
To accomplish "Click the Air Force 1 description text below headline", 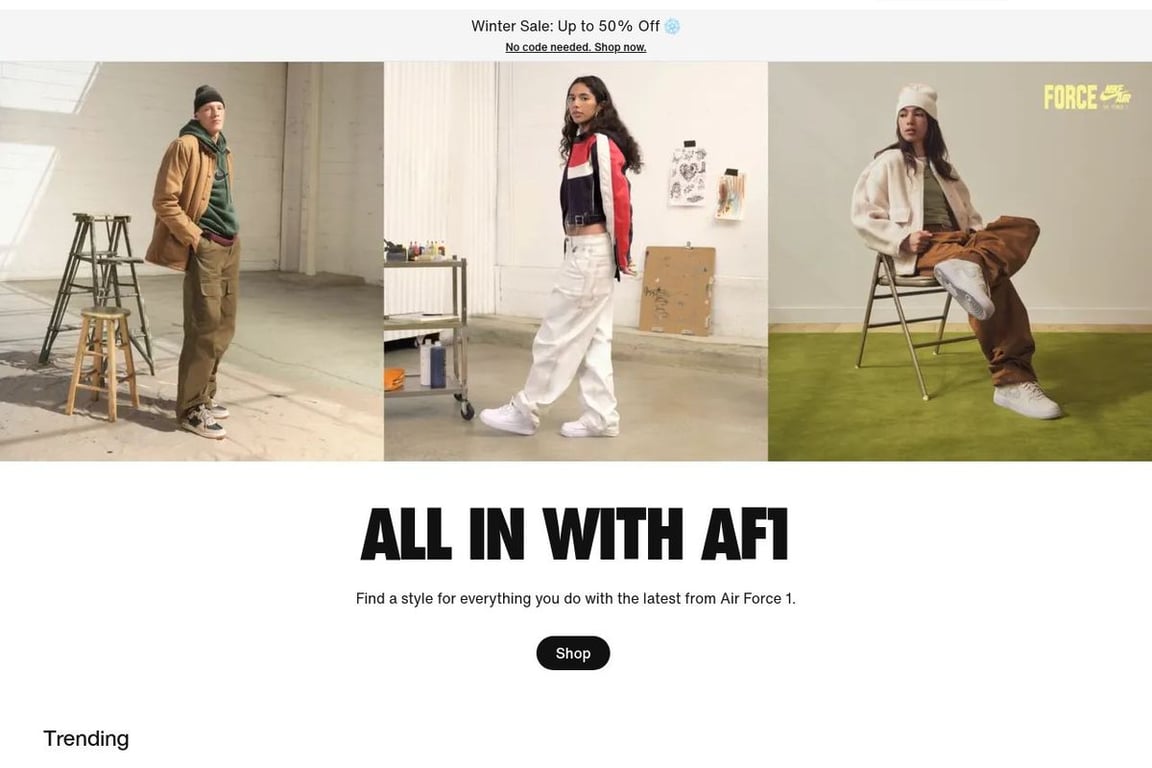I will pos(575,598).
